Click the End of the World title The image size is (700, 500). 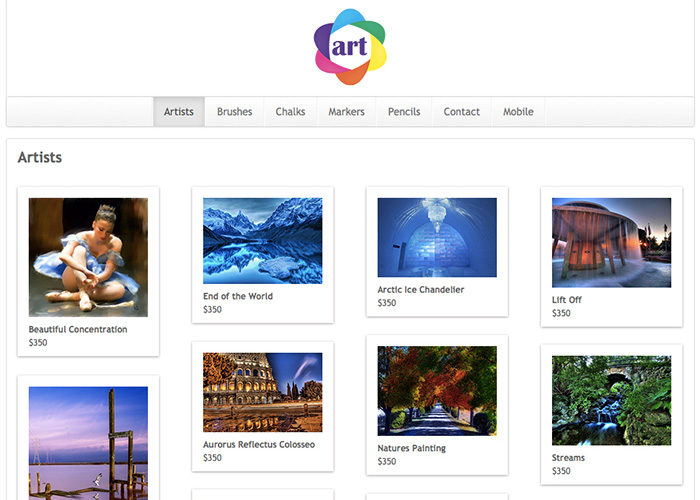[x=238, y=296]
